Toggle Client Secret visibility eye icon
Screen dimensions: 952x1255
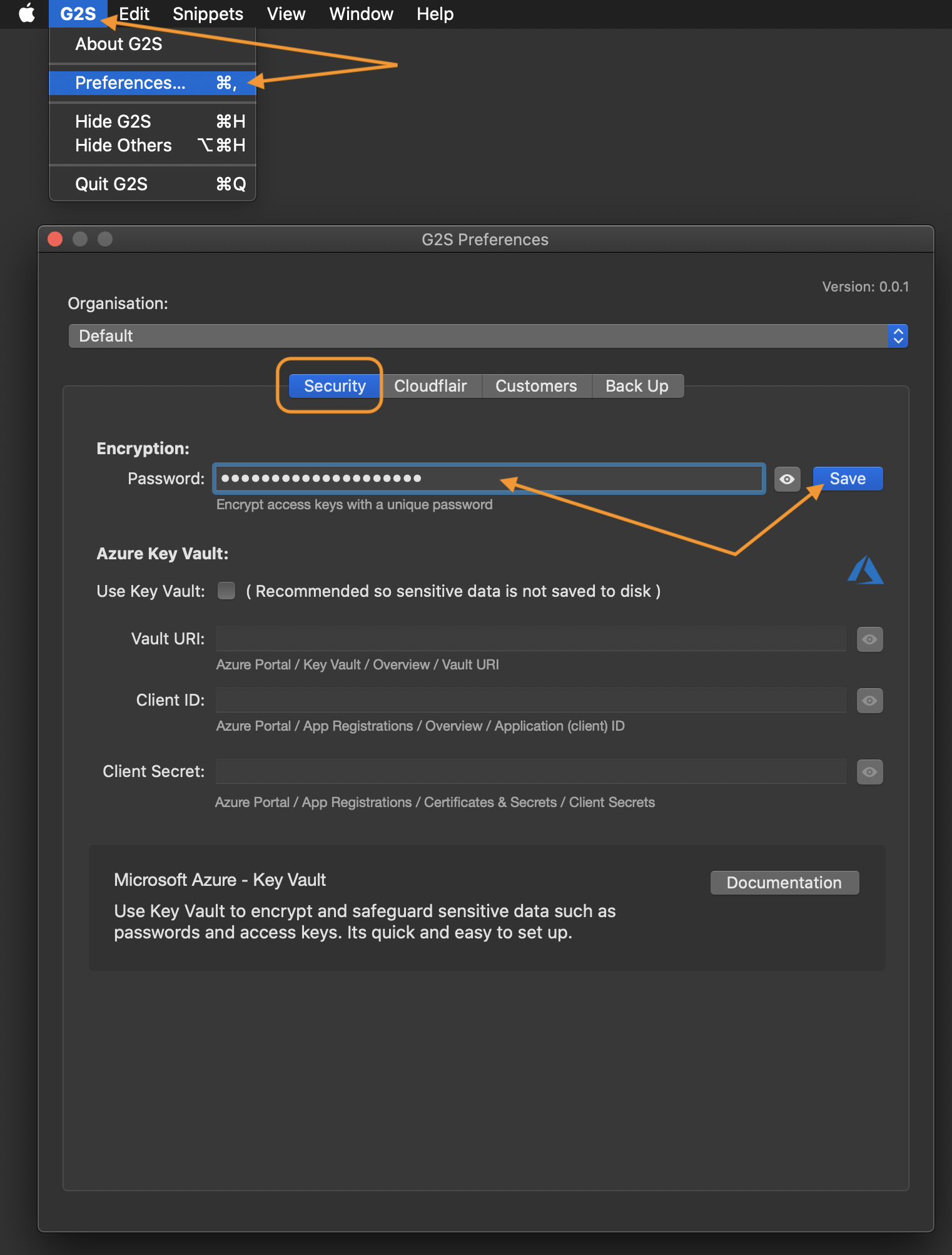[870, 772]
